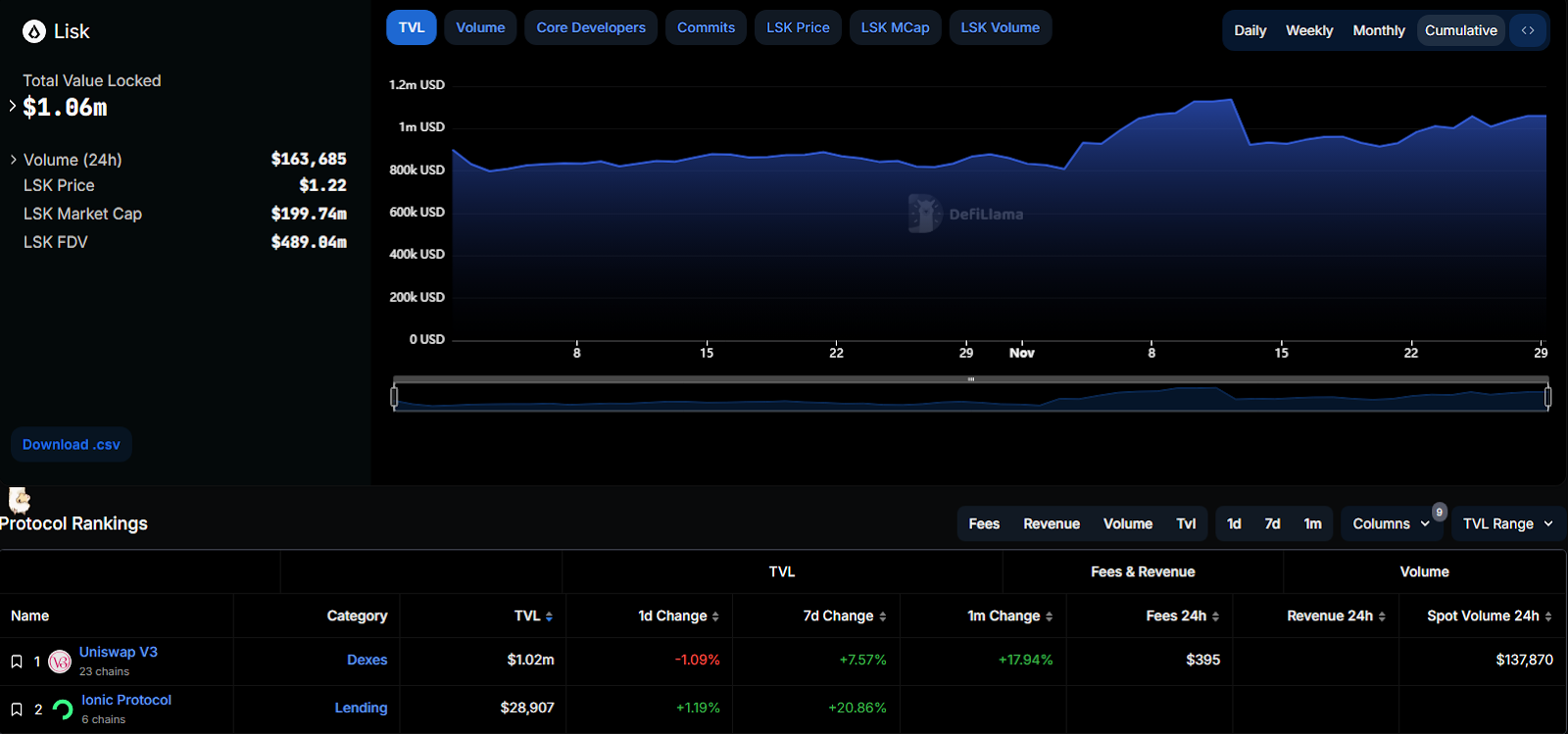Screen dimensions: 1568x734
Task: Toggle the LSK Price chart metric
Action: pos(798,27)
